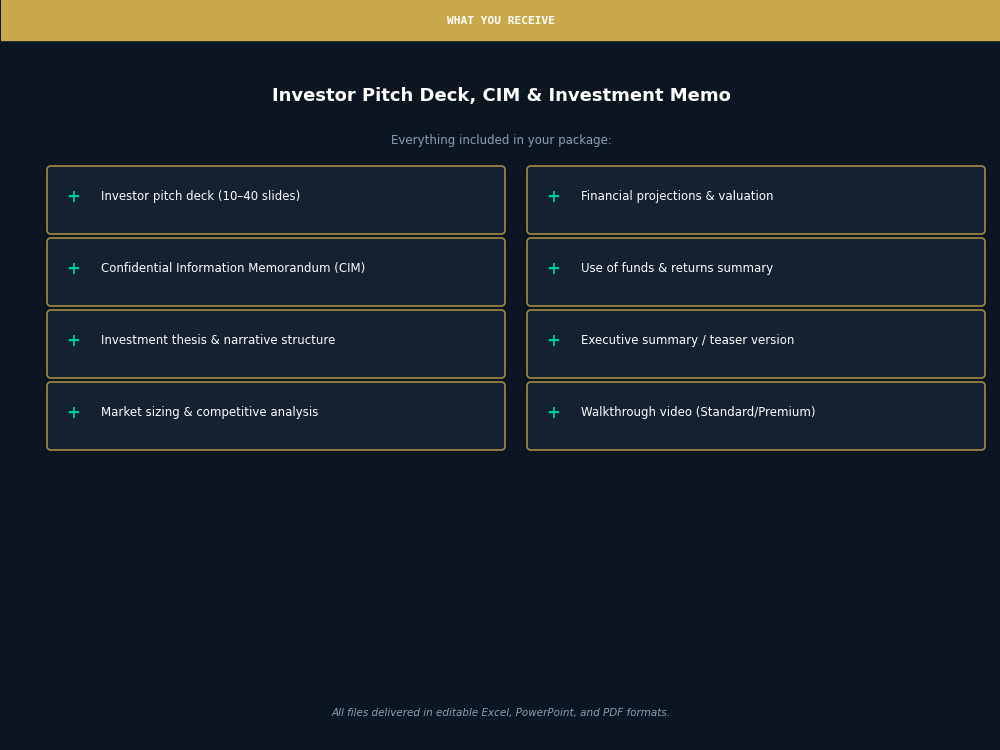Click the Investment thesis & narrative structure text
The width and height of the screenshot is (1000, 750).
point(218,340)
